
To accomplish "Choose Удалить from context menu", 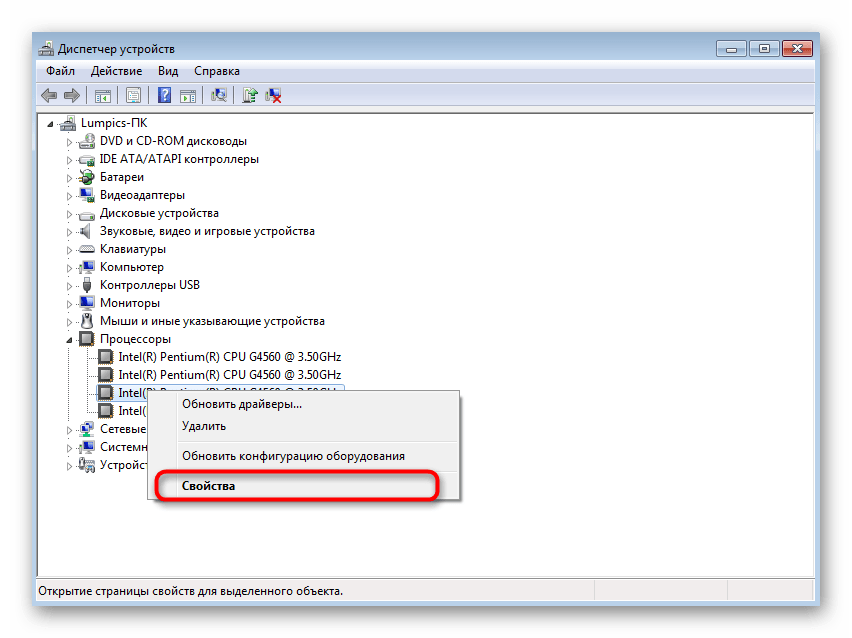I will point(304,426).
